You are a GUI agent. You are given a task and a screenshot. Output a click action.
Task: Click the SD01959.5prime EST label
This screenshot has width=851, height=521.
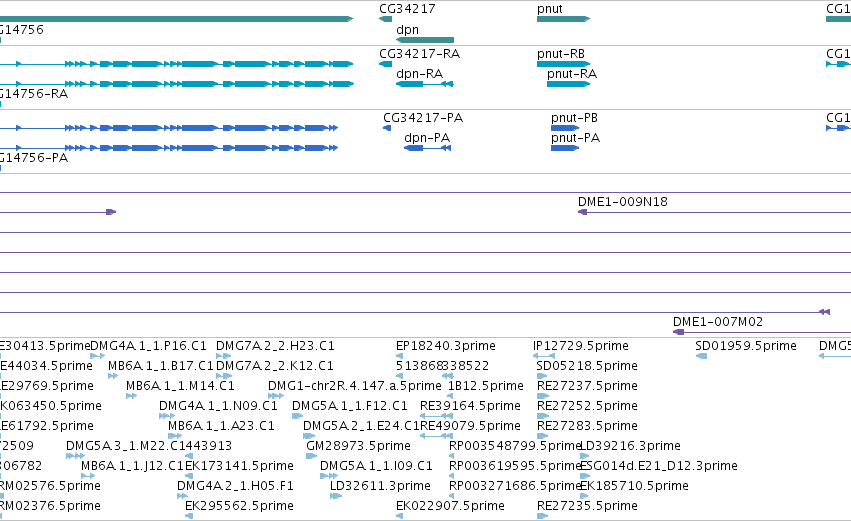[746, 346]
